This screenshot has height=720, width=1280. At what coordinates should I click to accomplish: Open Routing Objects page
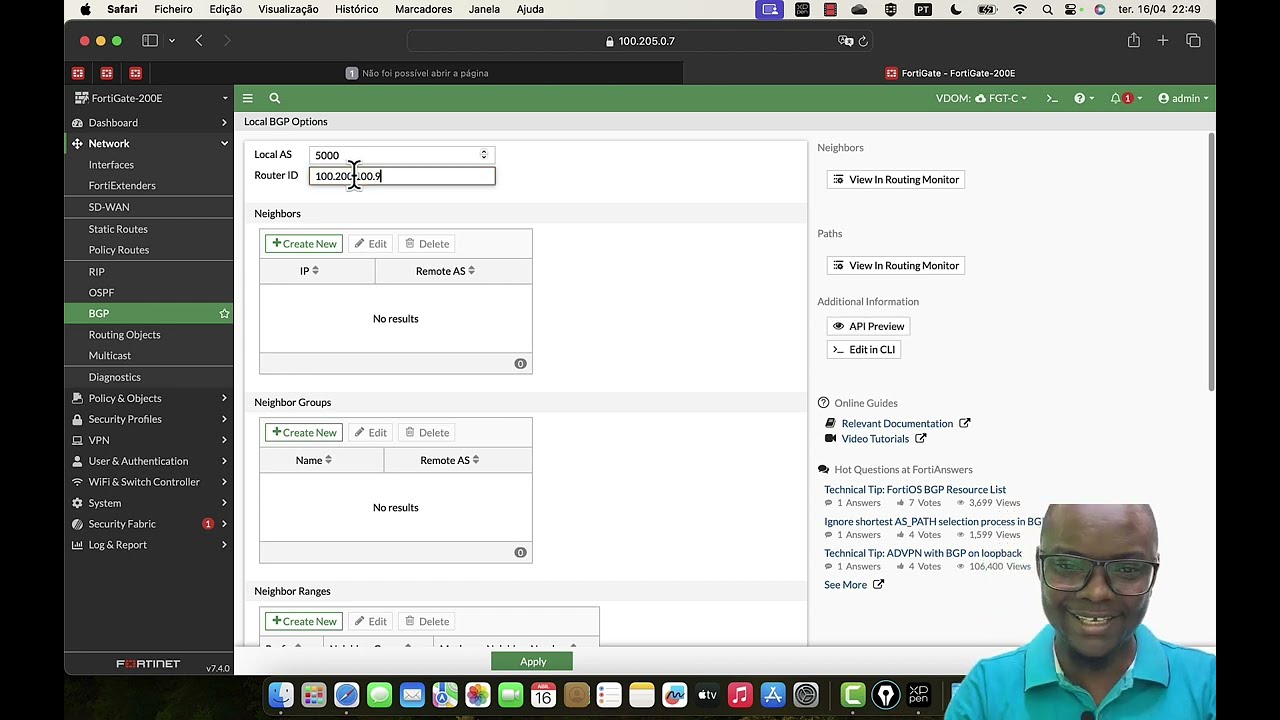[124, 334]
